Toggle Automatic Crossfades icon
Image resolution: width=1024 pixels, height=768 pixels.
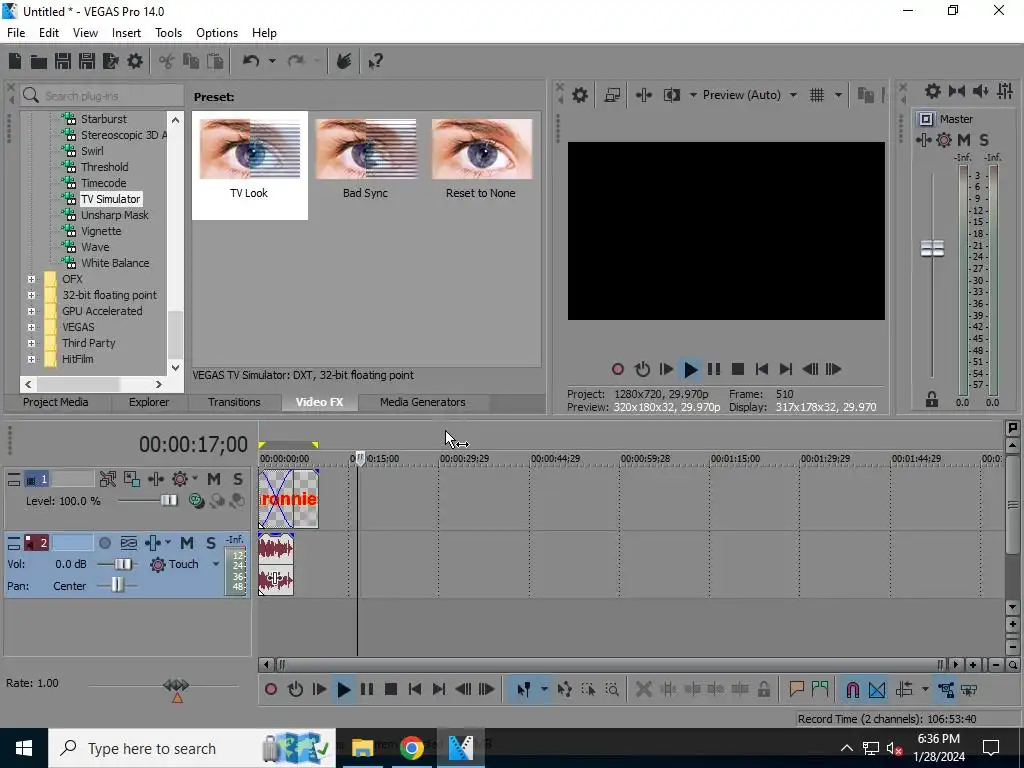click(x=877, y=689)
